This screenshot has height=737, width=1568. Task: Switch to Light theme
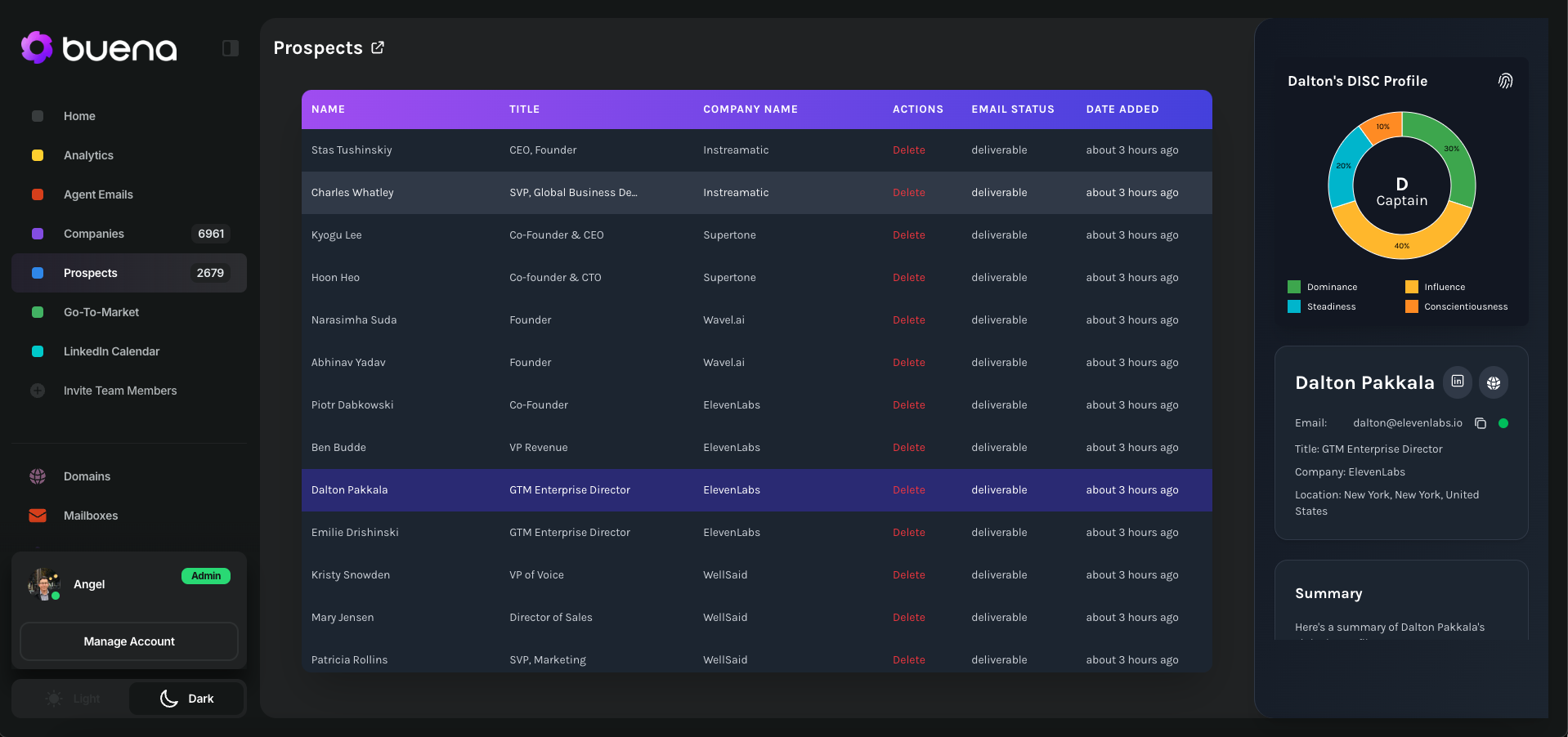click(x=71, y=699)
